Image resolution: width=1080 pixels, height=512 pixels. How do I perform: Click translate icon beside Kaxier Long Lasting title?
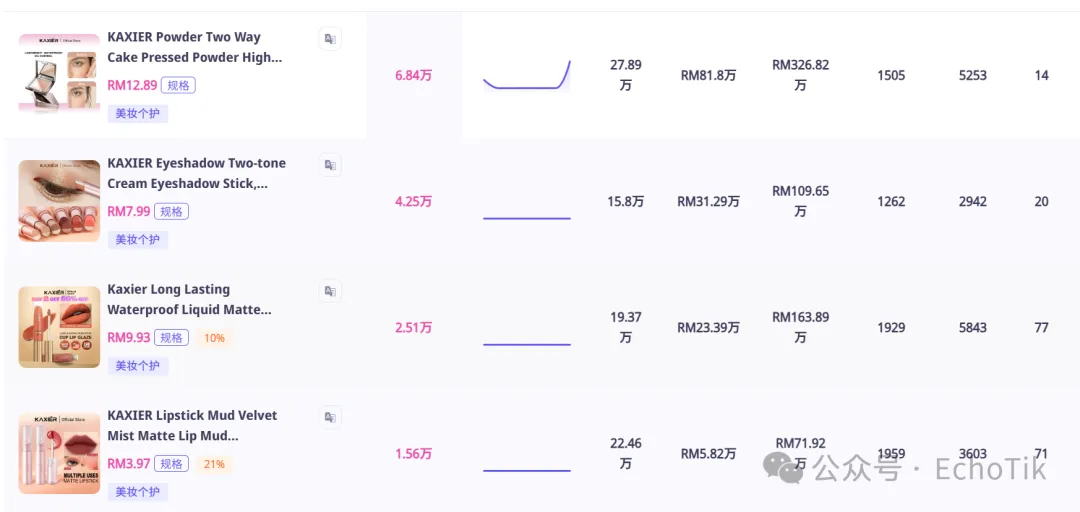[x=329, y=291]
